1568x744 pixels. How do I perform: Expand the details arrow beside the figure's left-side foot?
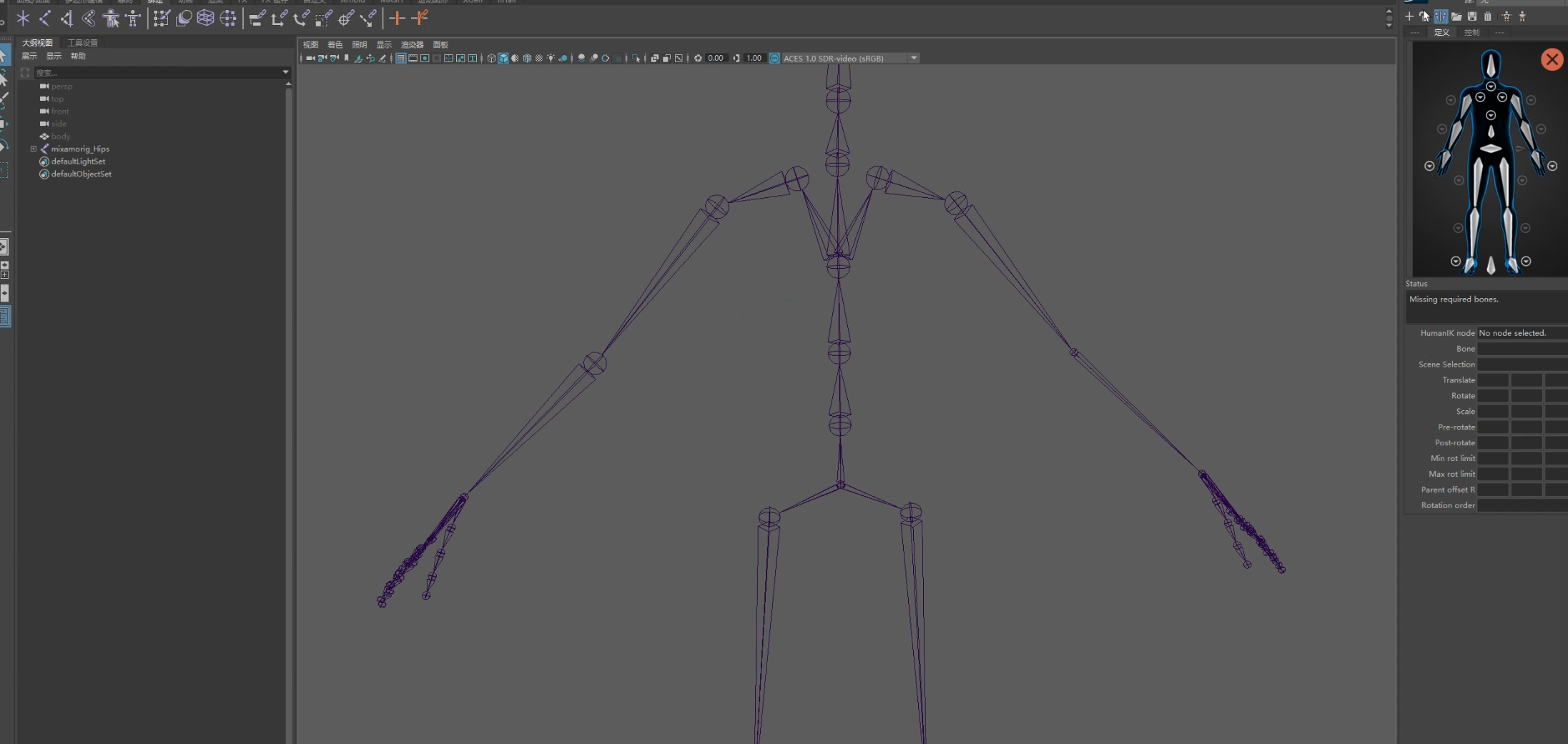click(x=1455, y=262)
